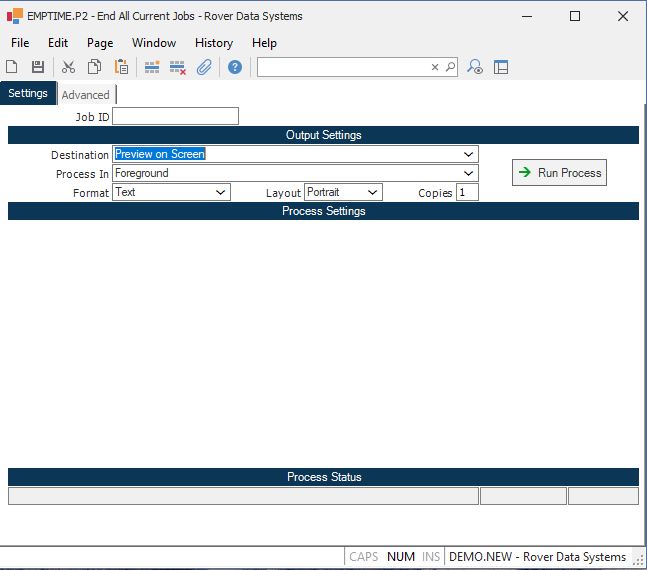Open attachments with the paperclip icon
This screenshot has height=570, width=647.
coord(204,67)
